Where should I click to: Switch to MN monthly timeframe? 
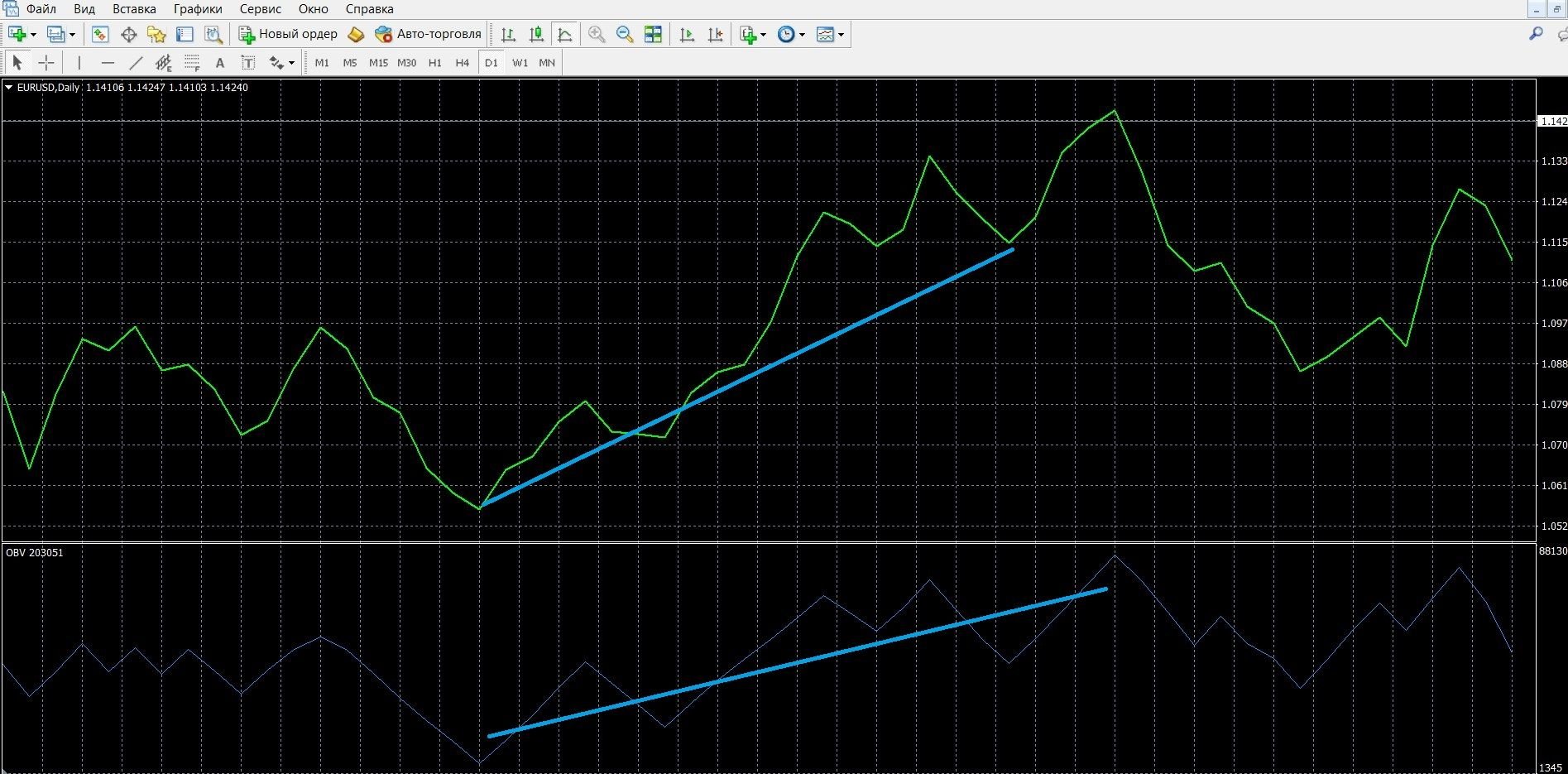(547, 62)
